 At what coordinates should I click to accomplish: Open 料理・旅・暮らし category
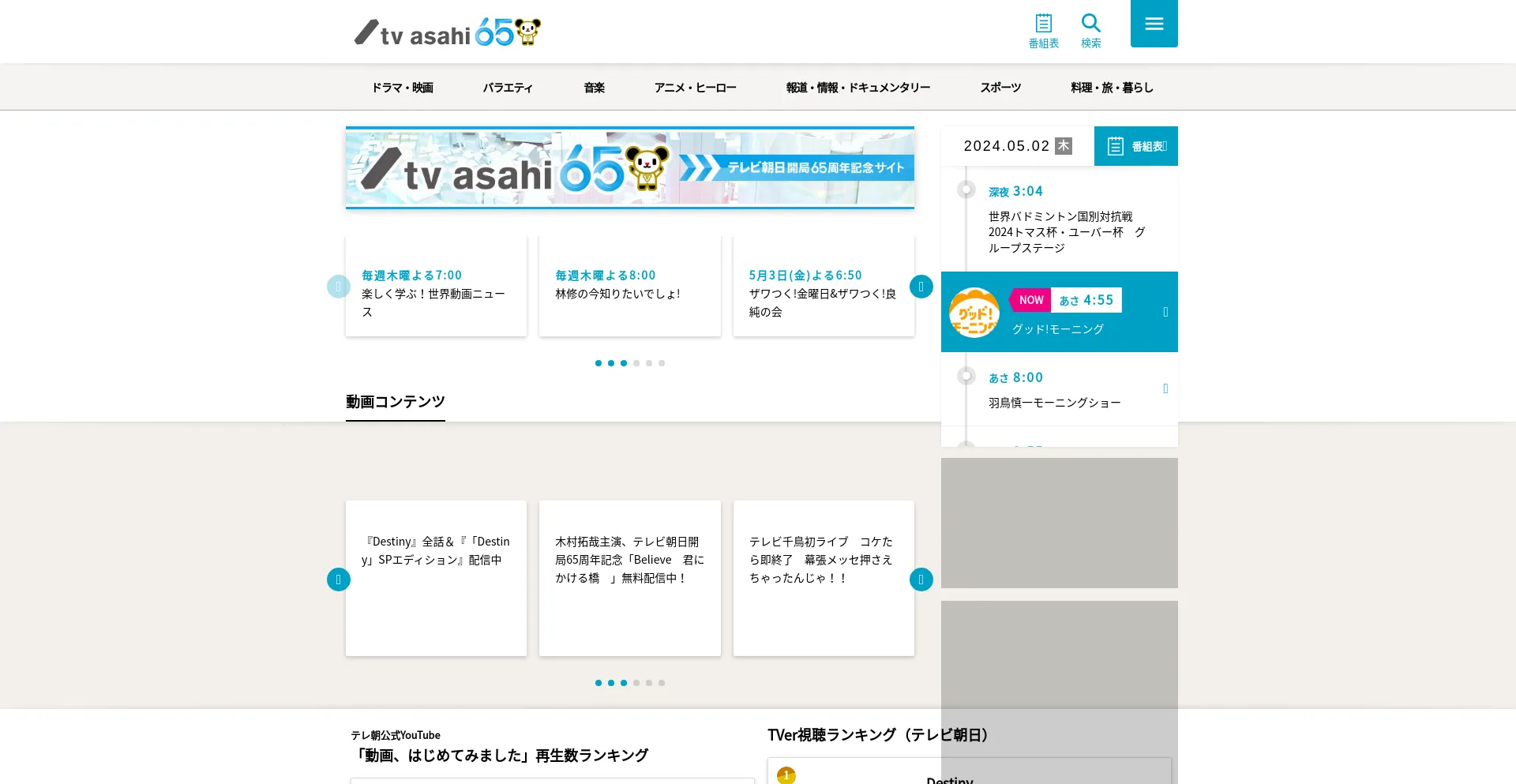[1112, 88]
